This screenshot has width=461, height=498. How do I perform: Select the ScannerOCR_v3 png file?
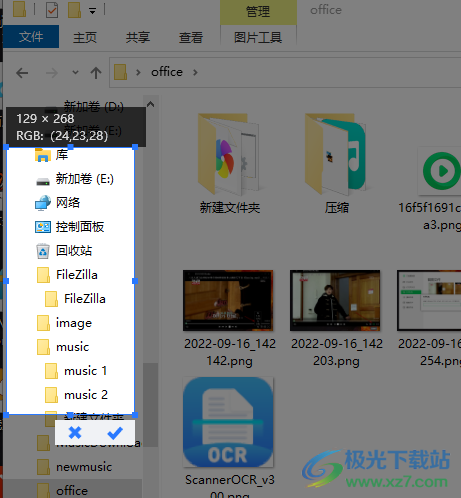[x=229, y=437]
